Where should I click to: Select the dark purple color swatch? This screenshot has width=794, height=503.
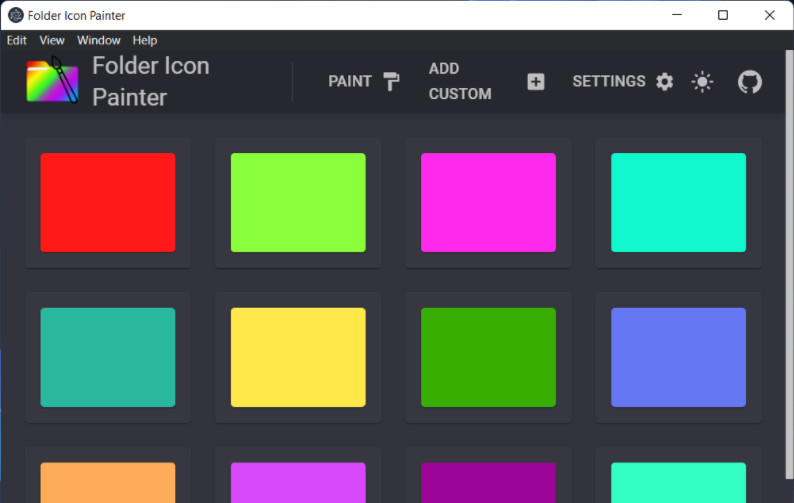(488, 483)
